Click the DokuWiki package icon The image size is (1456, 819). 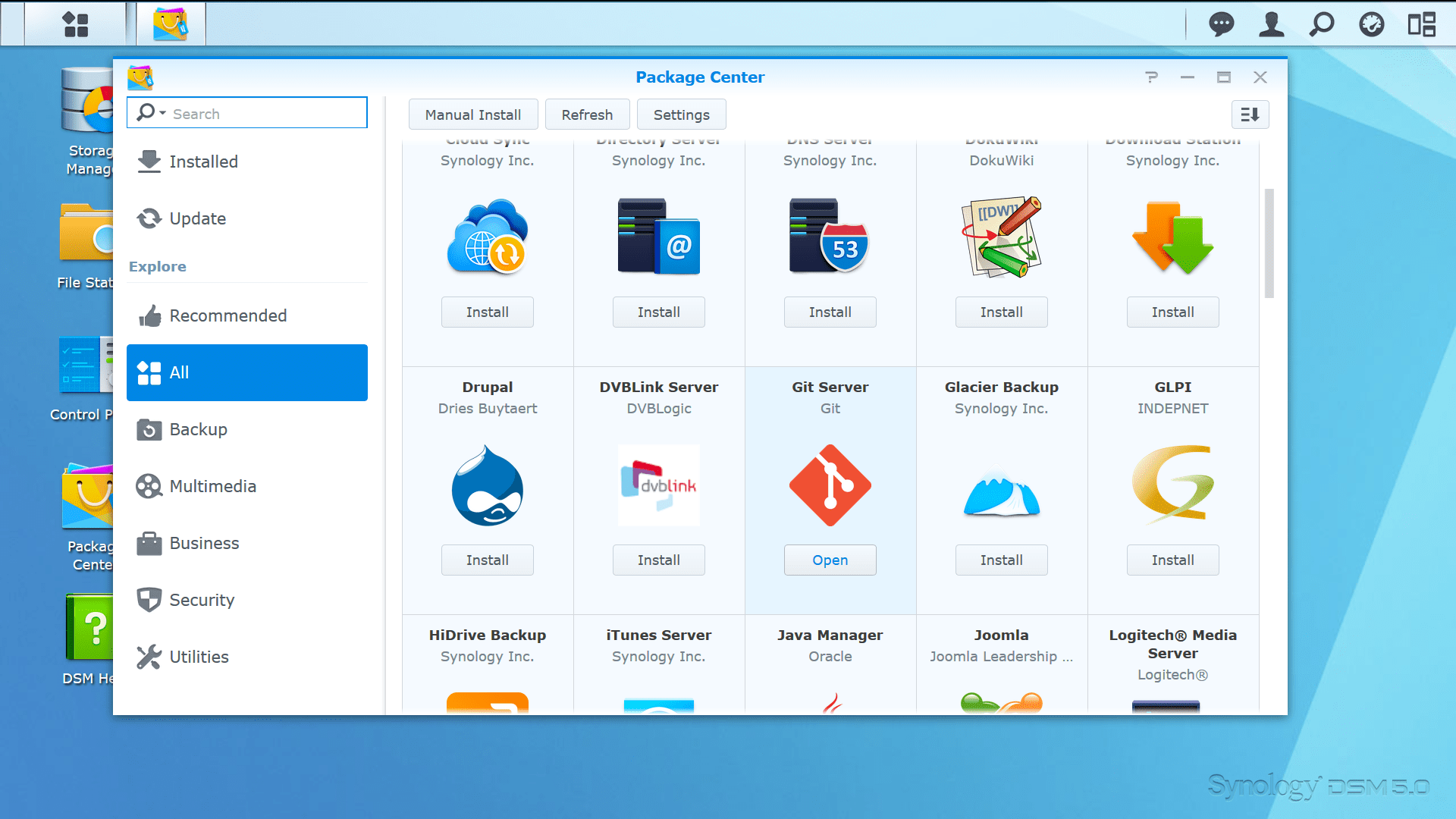click(x=1001, y=237)
